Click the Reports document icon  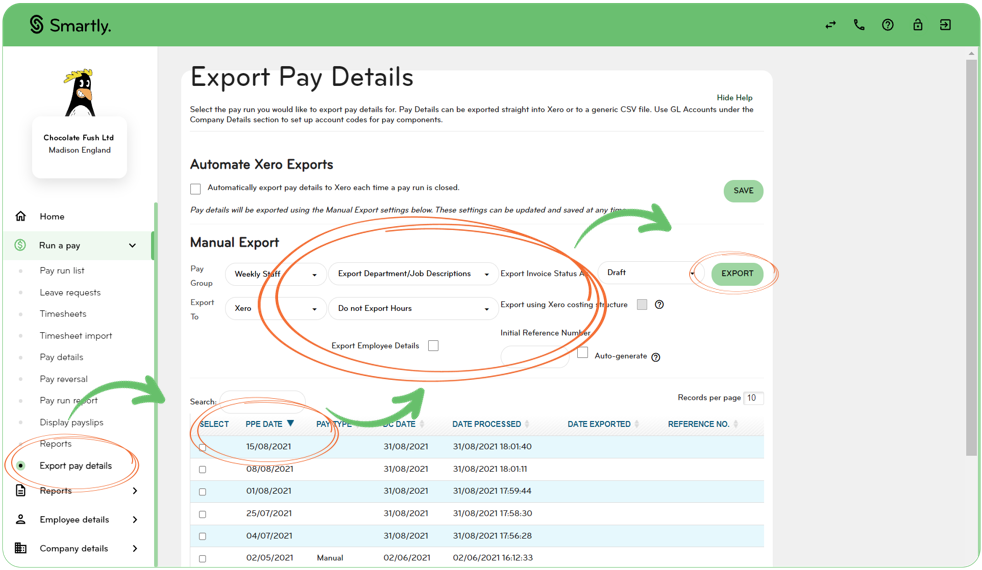click(x=21, y=490)
